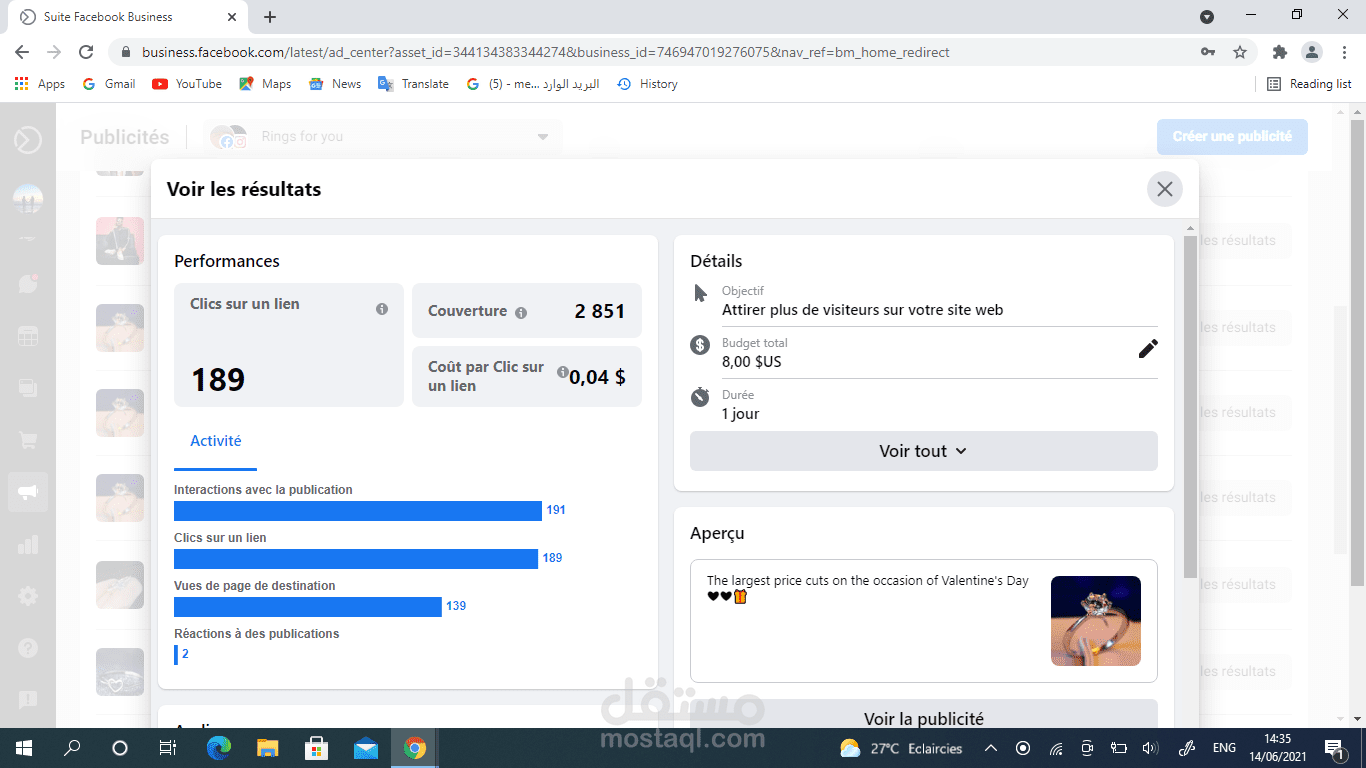Click the dialog vertical scrollbar
The image size is (1366, 768).
[x=1190, y=406]
